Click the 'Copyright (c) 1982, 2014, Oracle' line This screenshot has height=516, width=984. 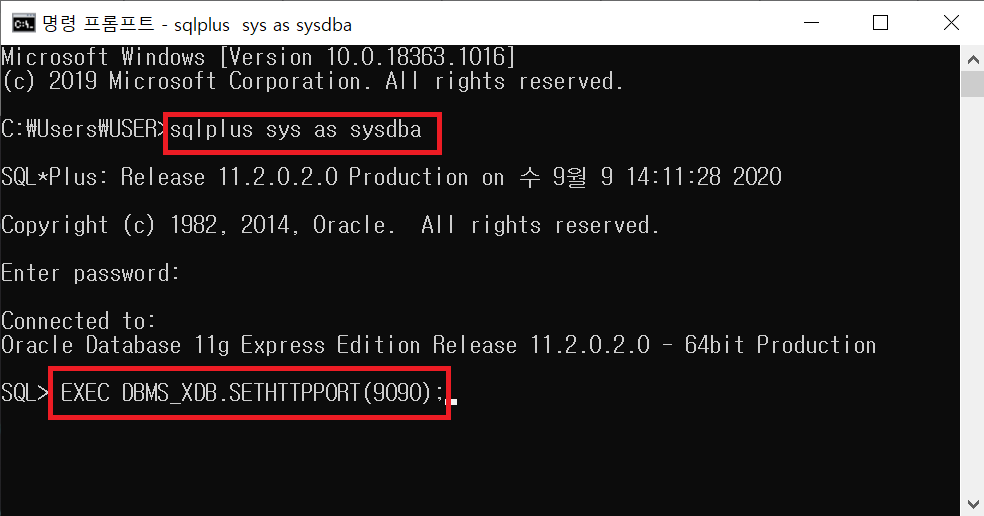coord(330,225)
